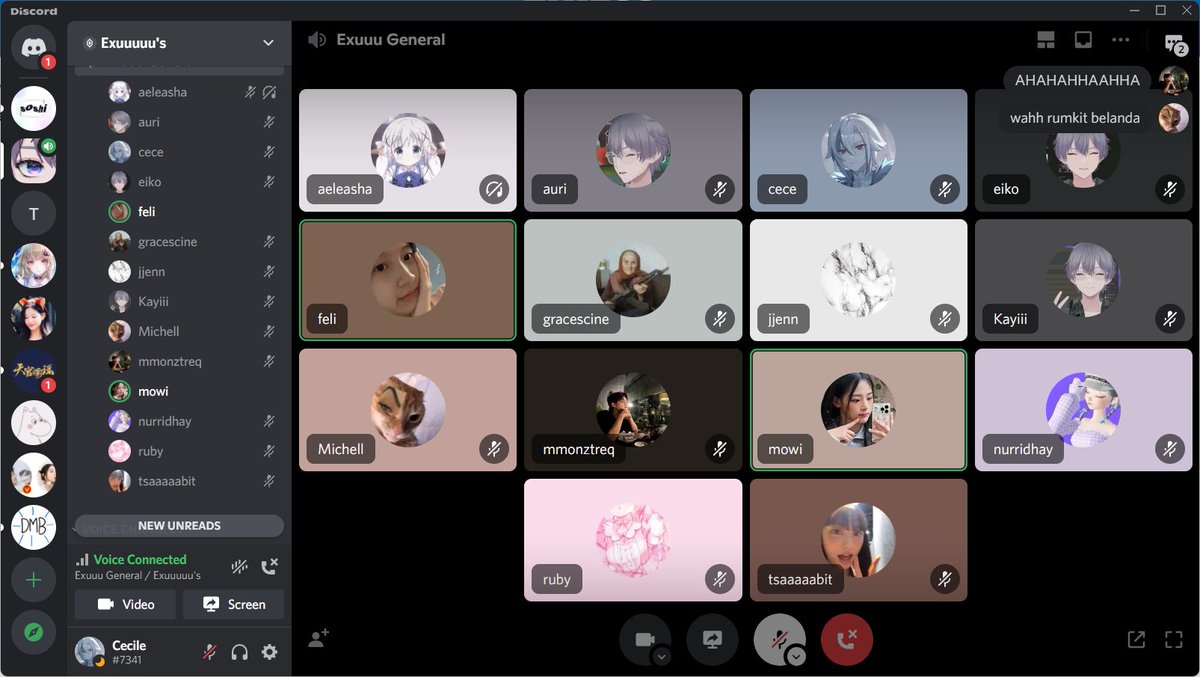This screenshot has height=677, width=1200.
Task: Open the Michell participant tile
Action: click(408, 410)
